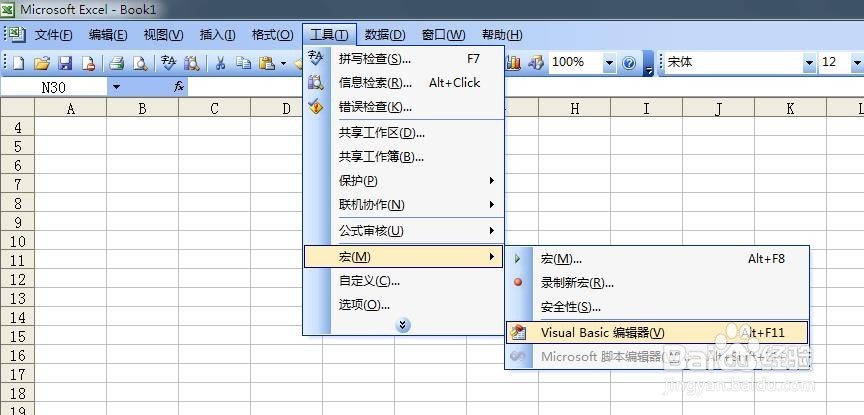Close the 工具(T) menu
Image resolution: width=864 pixels, height=415 pixels.
329,35
